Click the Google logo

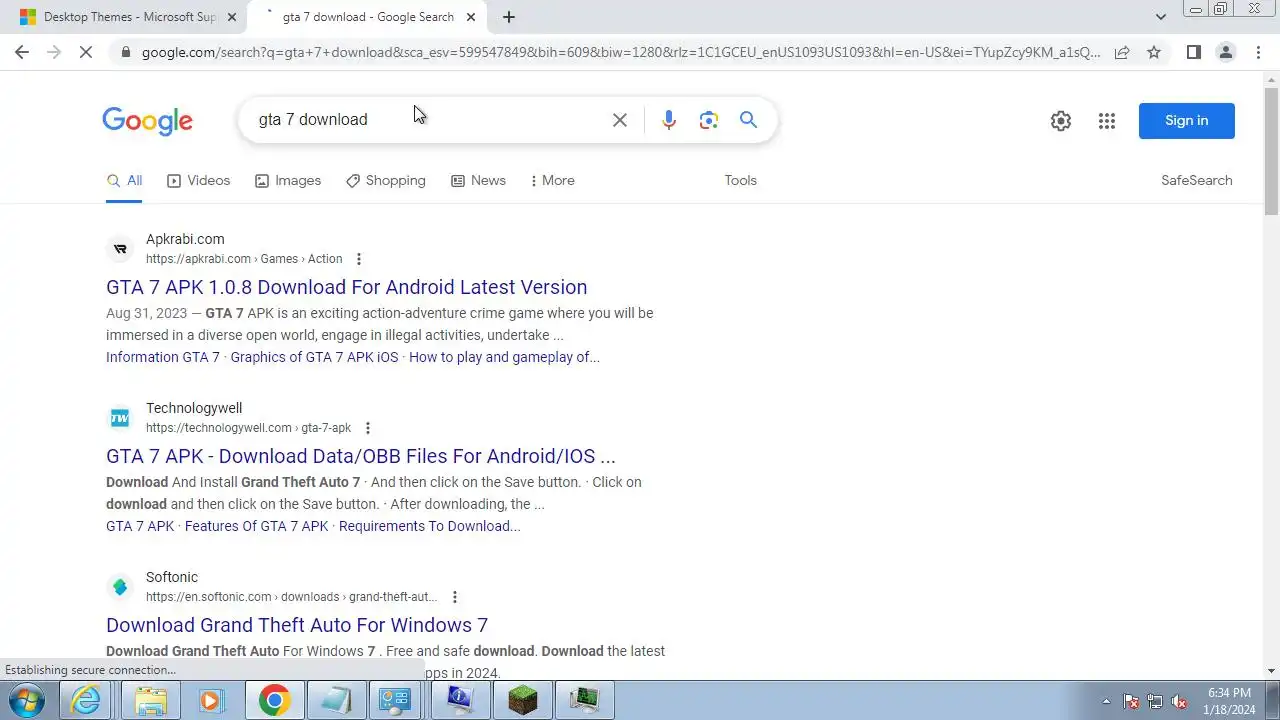(147, 121)
